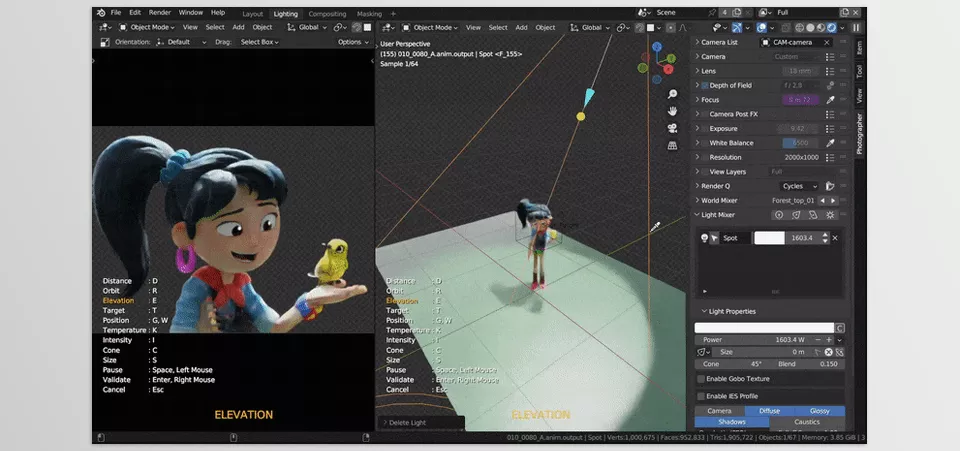Open the Resolution presets list icon

click(830, 157)
